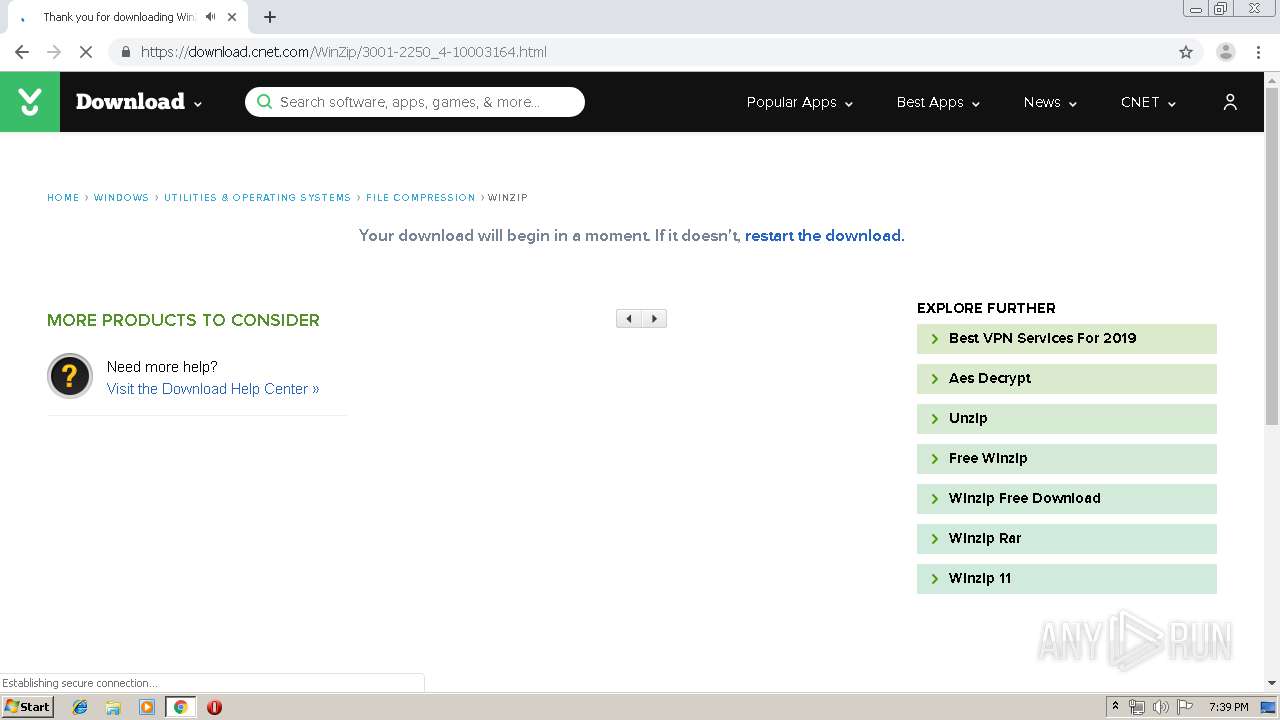Close the WinZip download tab
The image size is (1280, 720).
pos(232,17)
